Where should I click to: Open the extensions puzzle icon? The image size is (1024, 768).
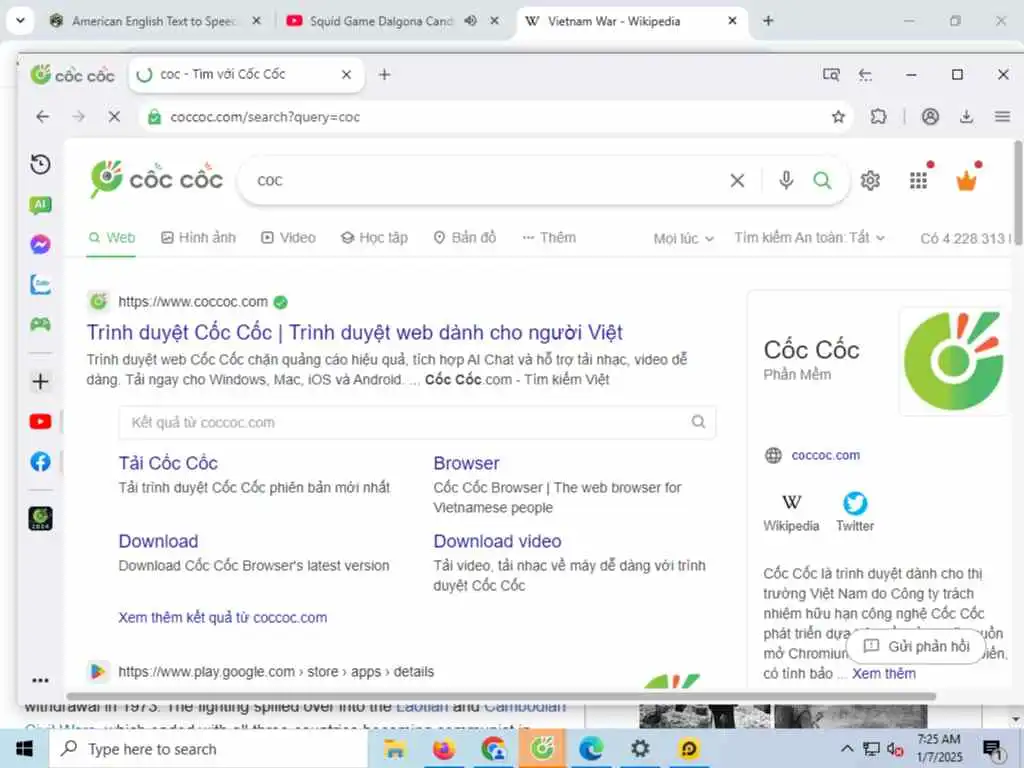[878, 117]
